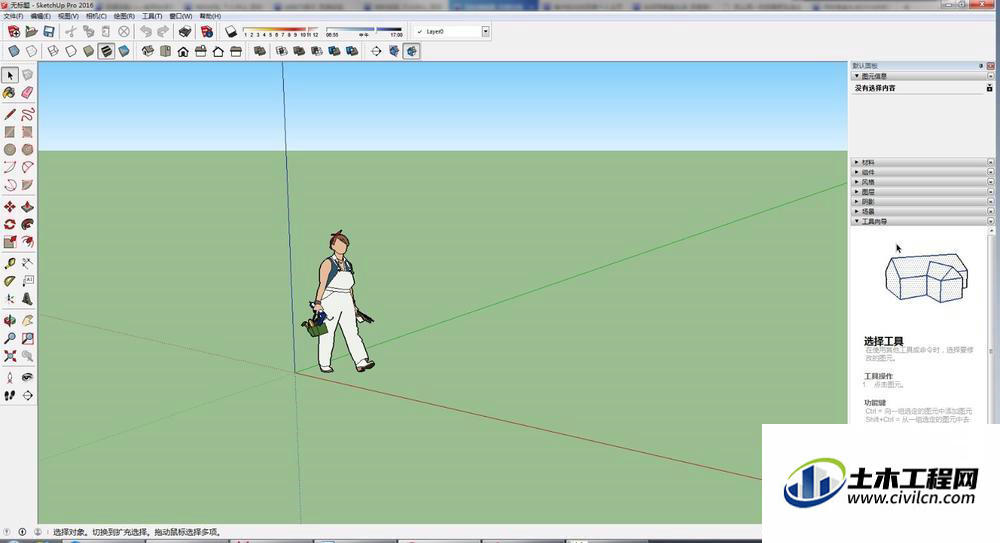Viewport: 1000px width, 543px height.
Task: Open the 绘图(R) menu
Action: click(x=124, y=16)
